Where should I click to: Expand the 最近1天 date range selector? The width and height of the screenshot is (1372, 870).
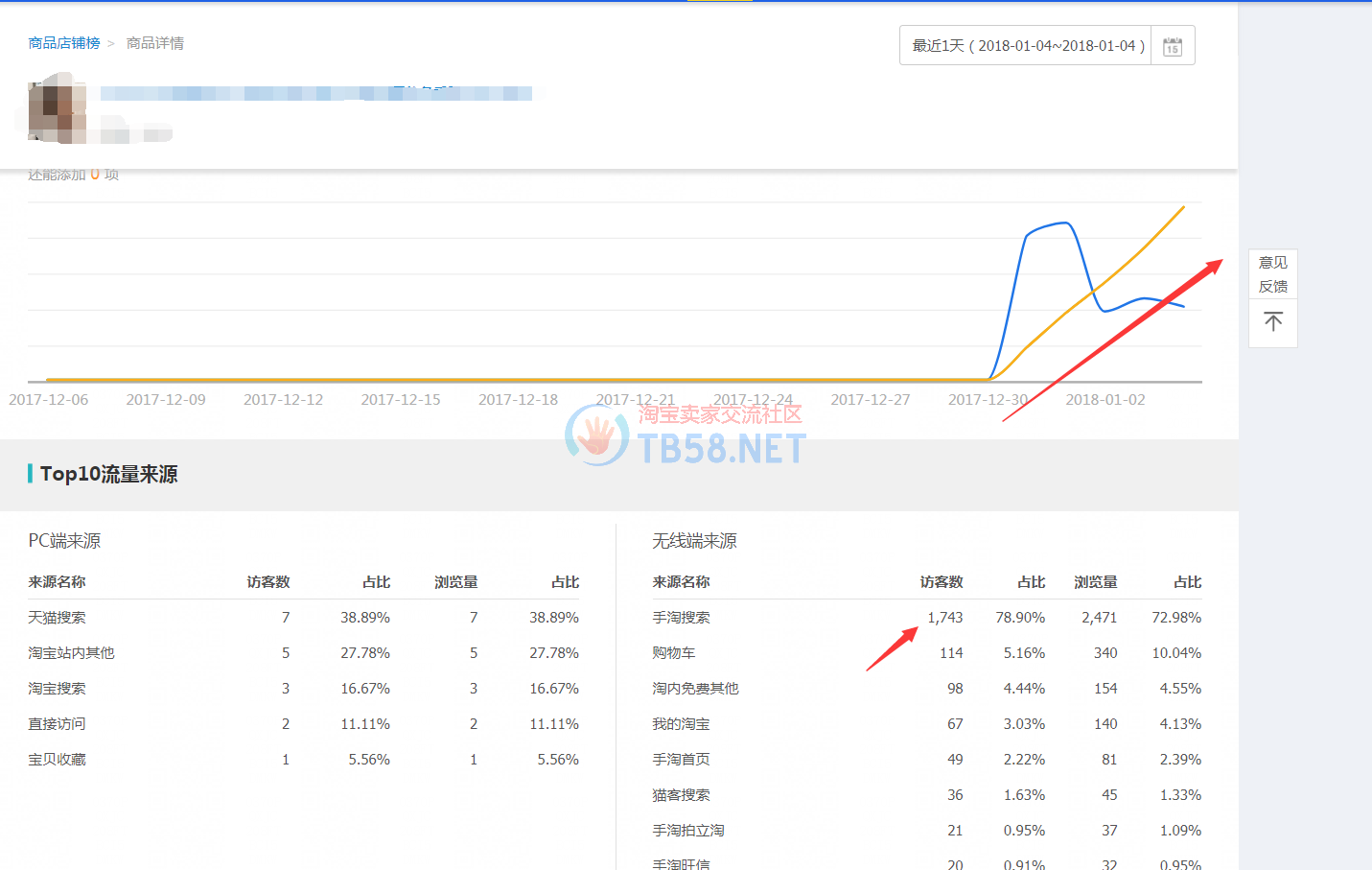[1027, 46]
